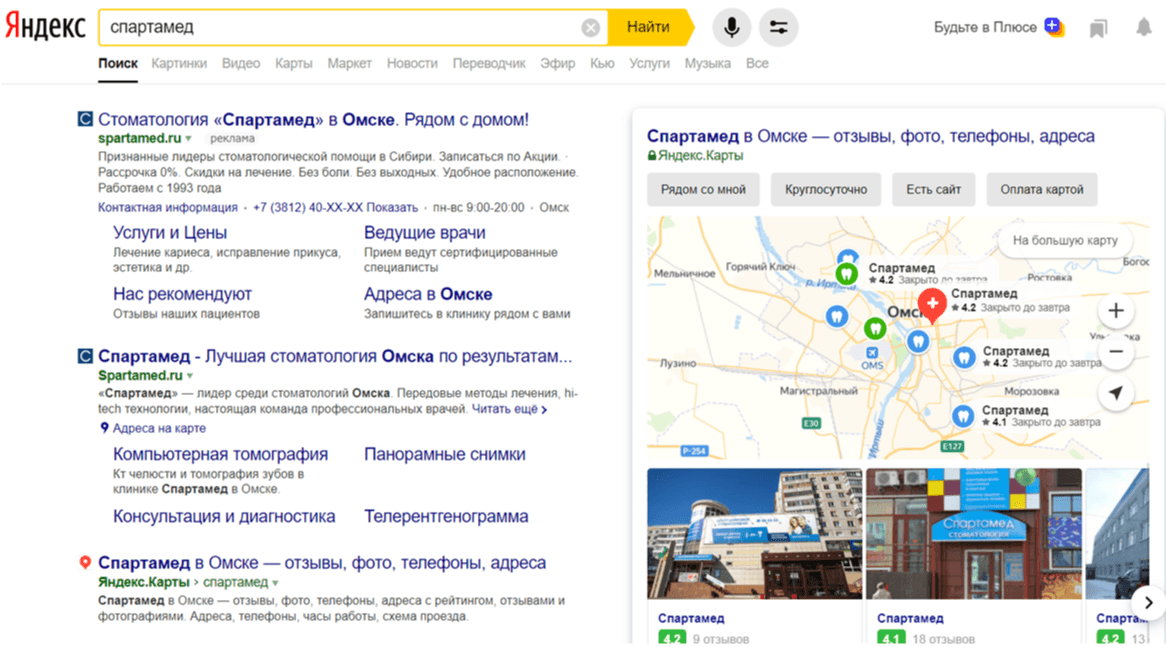Open Адреса в Омске sitelink
This screenshot has width=1166, height=647.
(x=428, y=294)
